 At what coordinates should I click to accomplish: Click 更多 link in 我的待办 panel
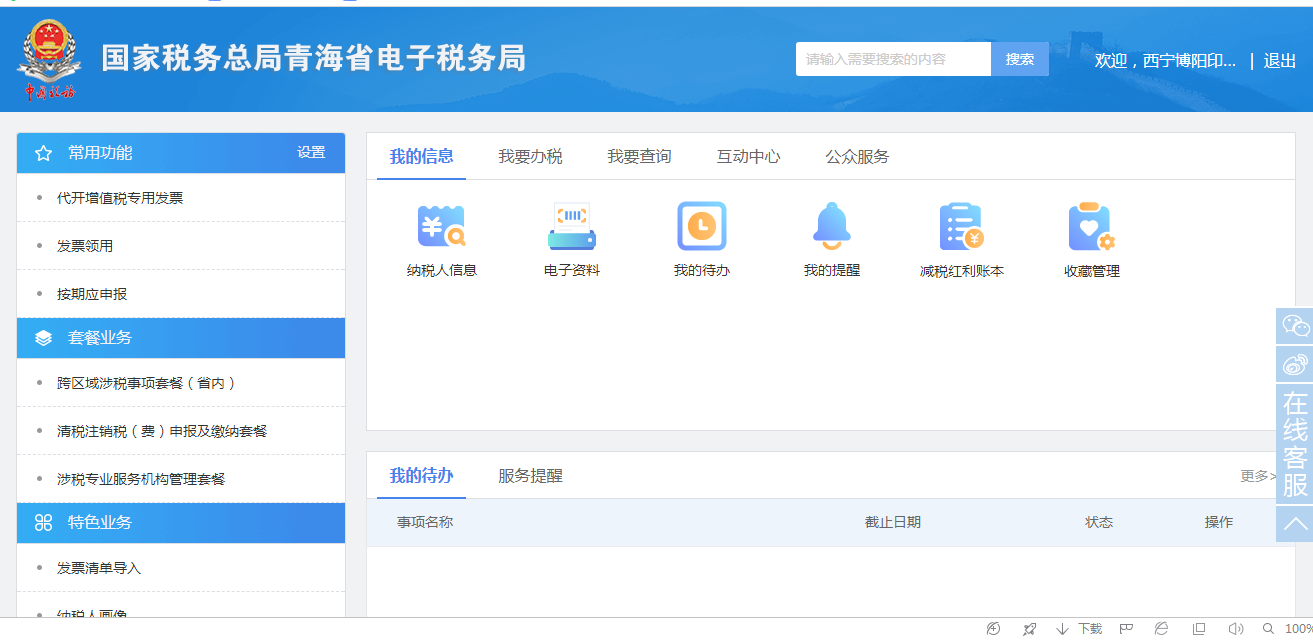(1257, 476)
